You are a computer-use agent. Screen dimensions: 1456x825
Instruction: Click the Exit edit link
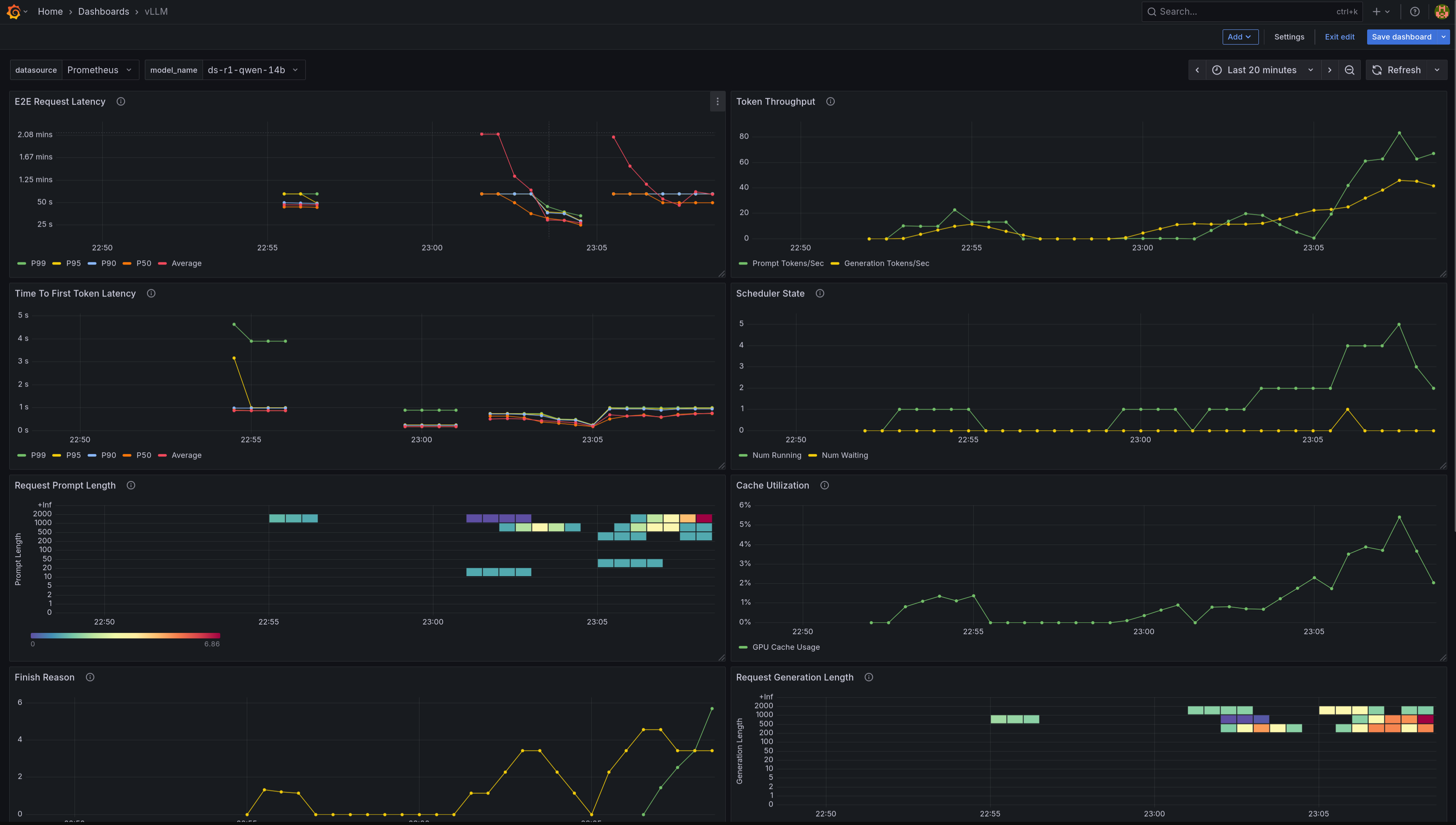pyautogui.click(x=1339, y=37)
